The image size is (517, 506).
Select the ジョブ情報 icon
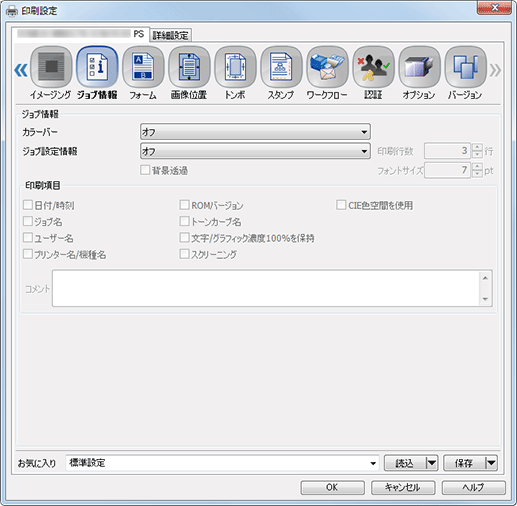point(97,67)
